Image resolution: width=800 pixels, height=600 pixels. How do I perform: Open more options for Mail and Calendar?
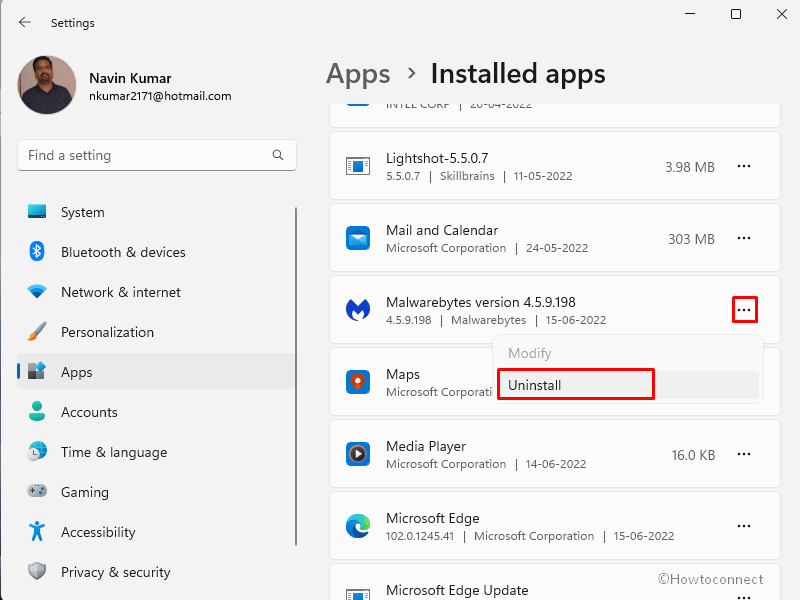(x=744, y=238)
